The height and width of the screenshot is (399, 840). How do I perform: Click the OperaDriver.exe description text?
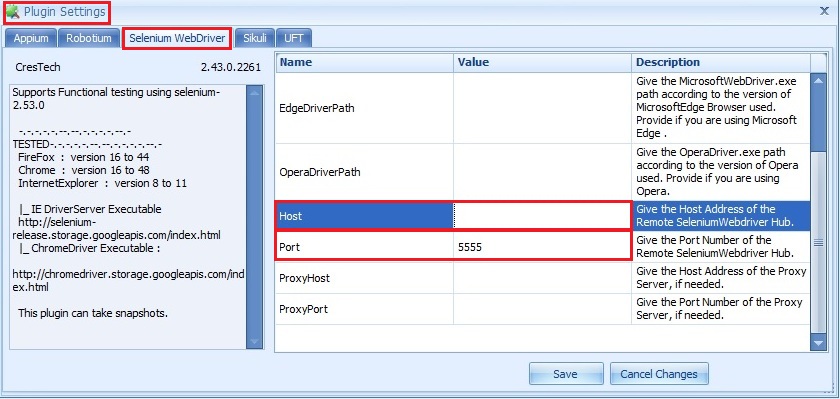[x=717, y=172]
